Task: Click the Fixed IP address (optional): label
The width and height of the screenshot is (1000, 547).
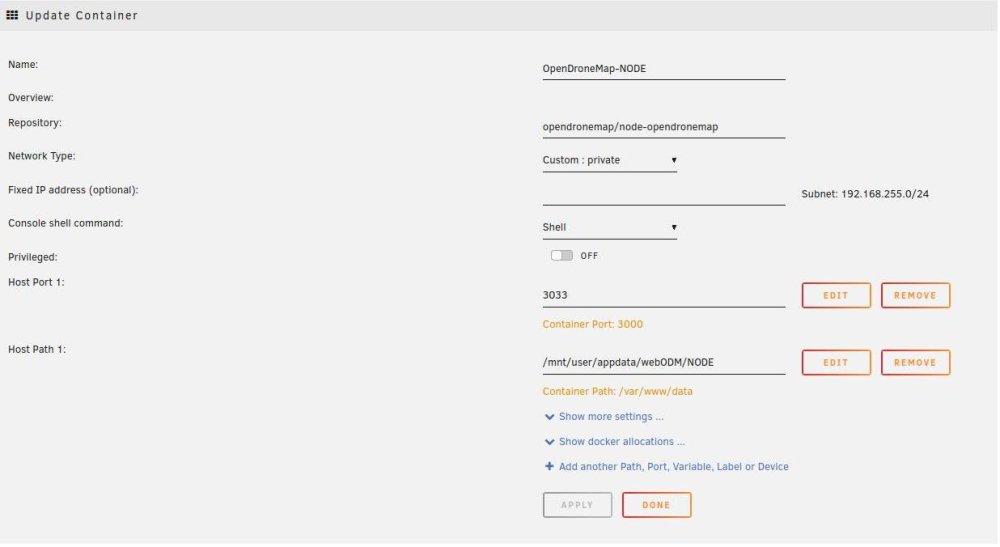Action: (x=73, y=190)
